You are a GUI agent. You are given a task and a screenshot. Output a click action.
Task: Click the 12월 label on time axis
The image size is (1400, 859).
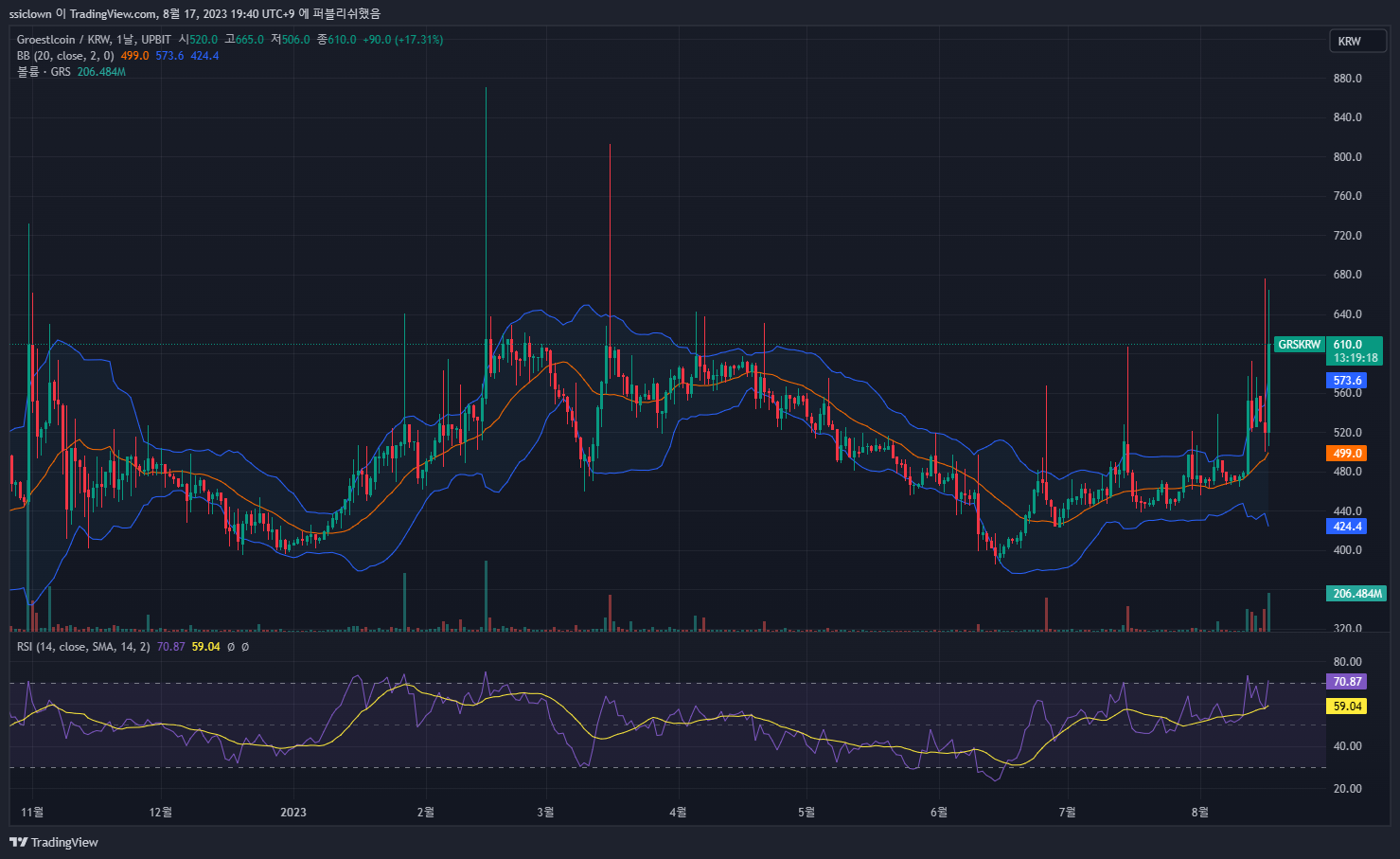point(161,812)
